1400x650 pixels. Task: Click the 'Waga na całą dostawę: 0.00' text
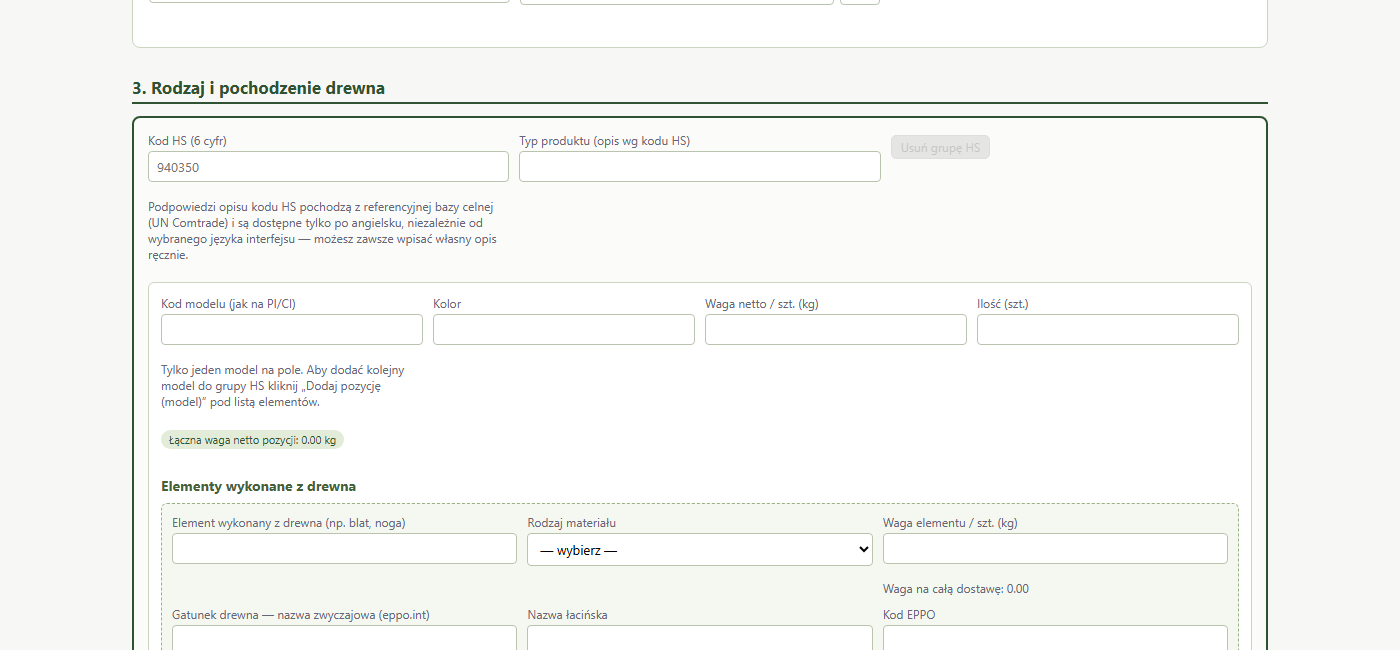(955, 589)
